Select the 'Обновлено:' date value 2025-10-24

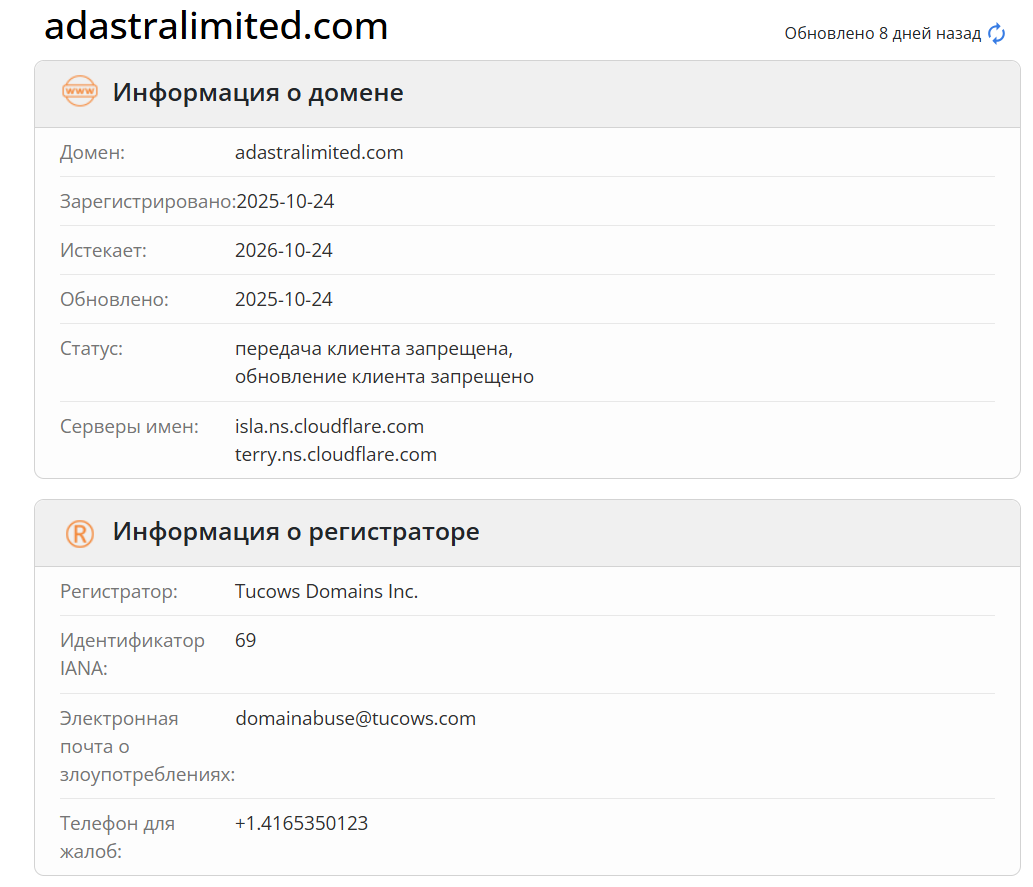(x=285, y=299)
